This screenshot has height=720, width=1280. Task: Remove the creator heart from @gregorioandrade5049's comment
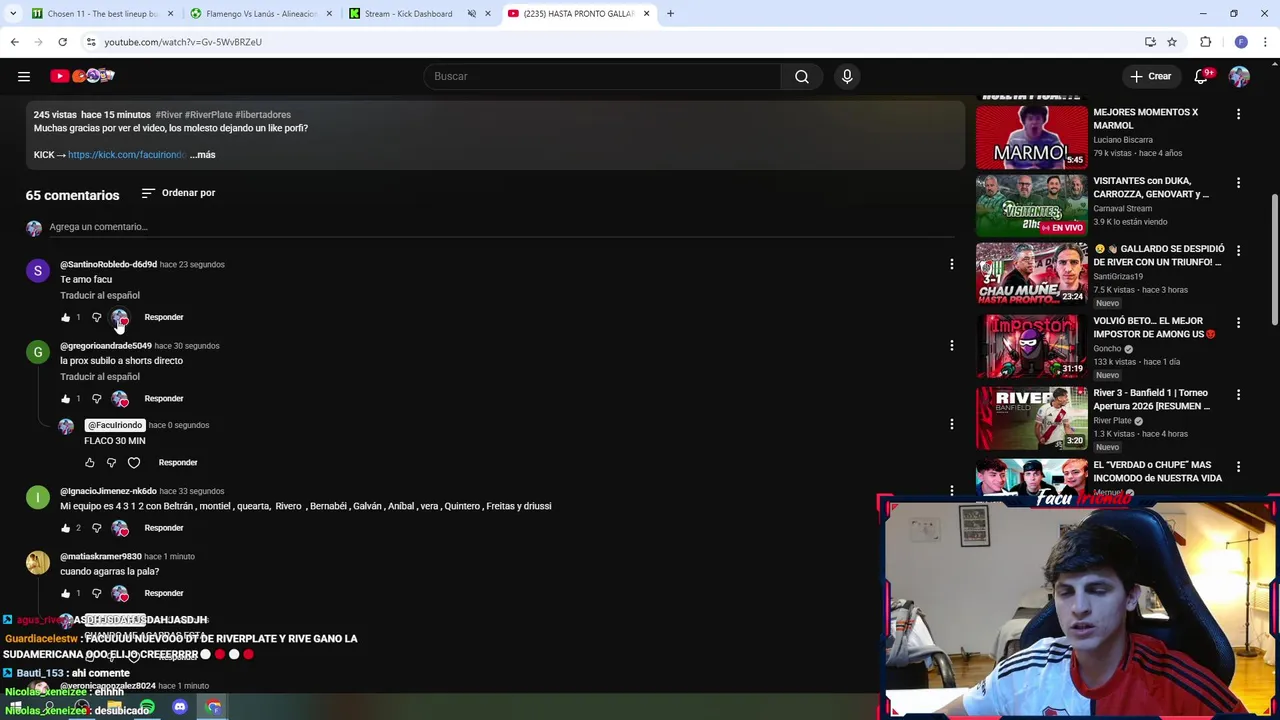pyautogui.click(x=120, y=399)
